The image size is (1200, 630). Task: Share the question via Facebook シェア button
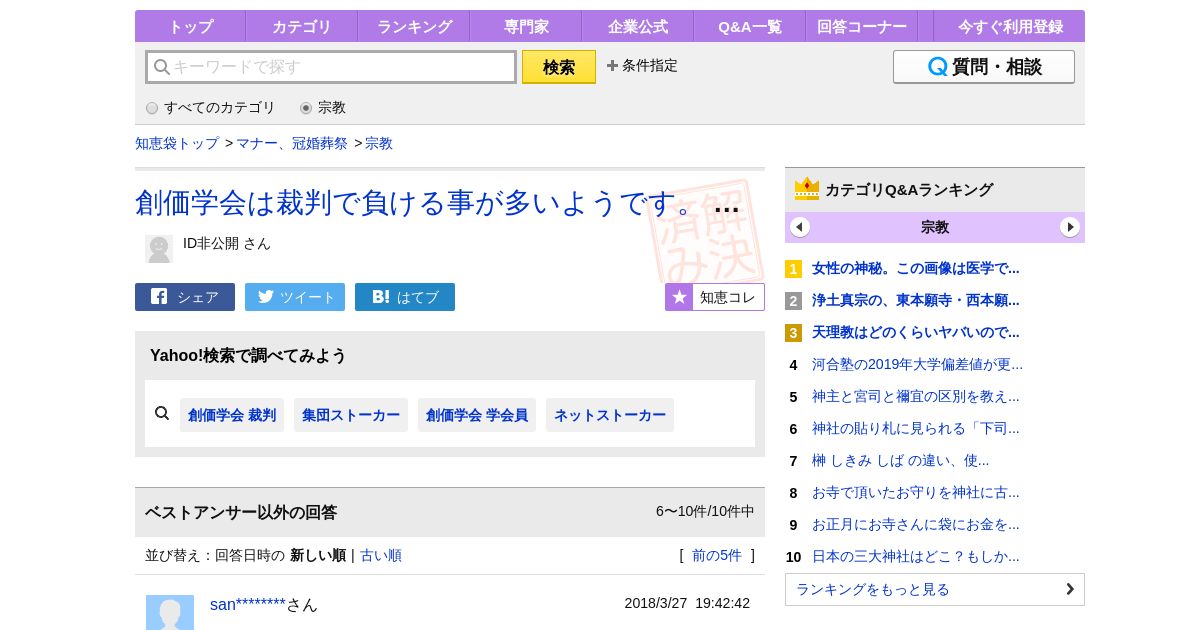185,297
